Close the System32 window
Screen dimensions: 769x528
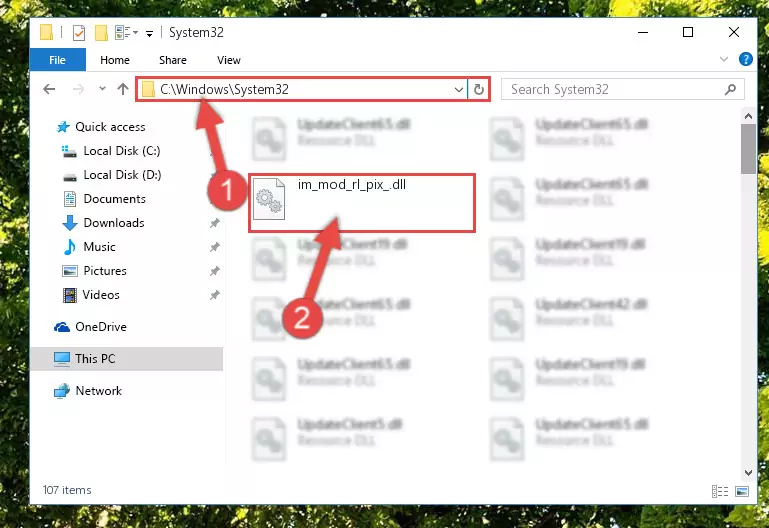tap(734, 32)
